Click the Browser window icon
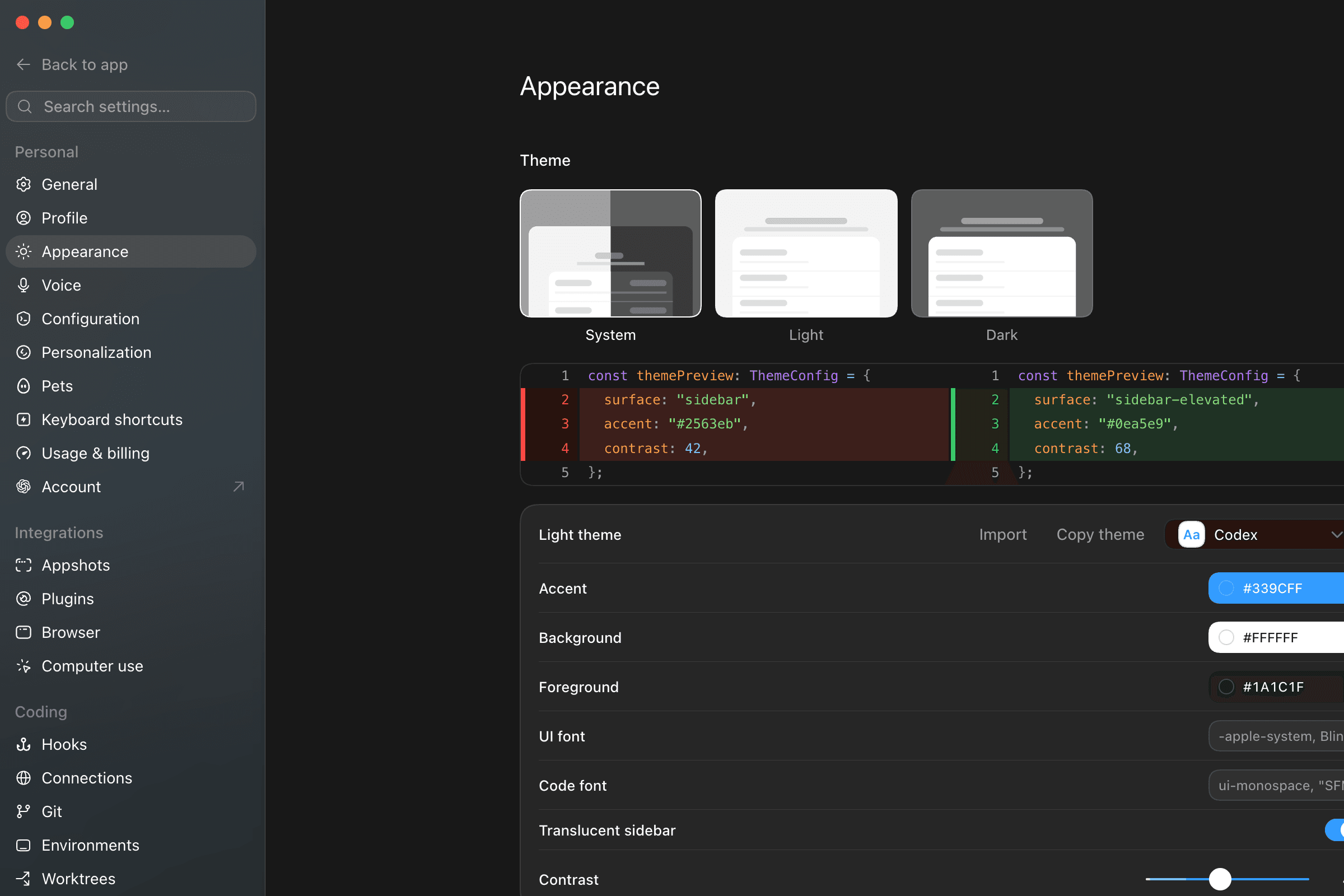This screenshot has width=1344, height=896. tap(24, 632)
